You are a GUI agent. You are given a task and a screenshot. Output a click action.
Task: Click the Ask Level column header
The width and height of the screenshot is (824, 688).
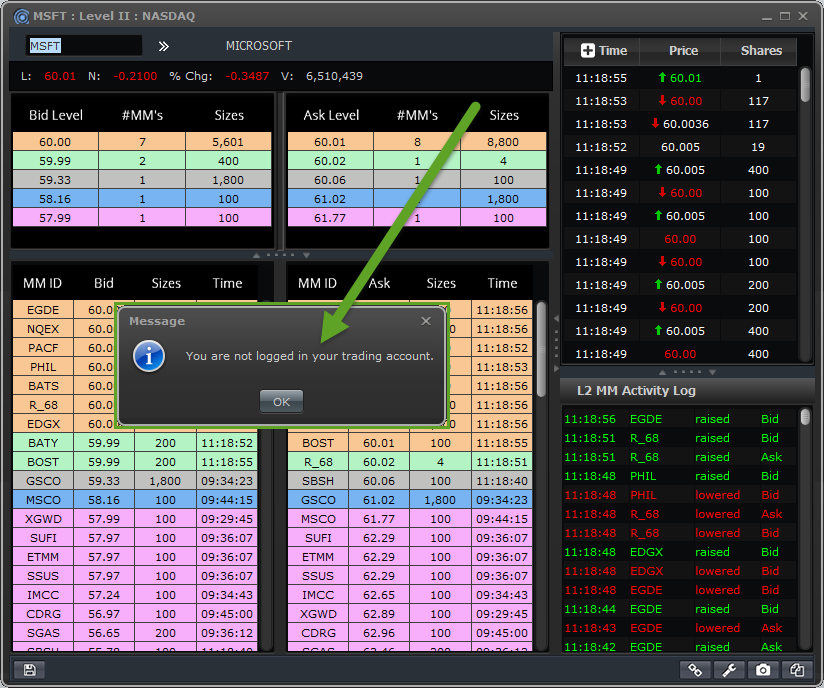coord(331,115)
